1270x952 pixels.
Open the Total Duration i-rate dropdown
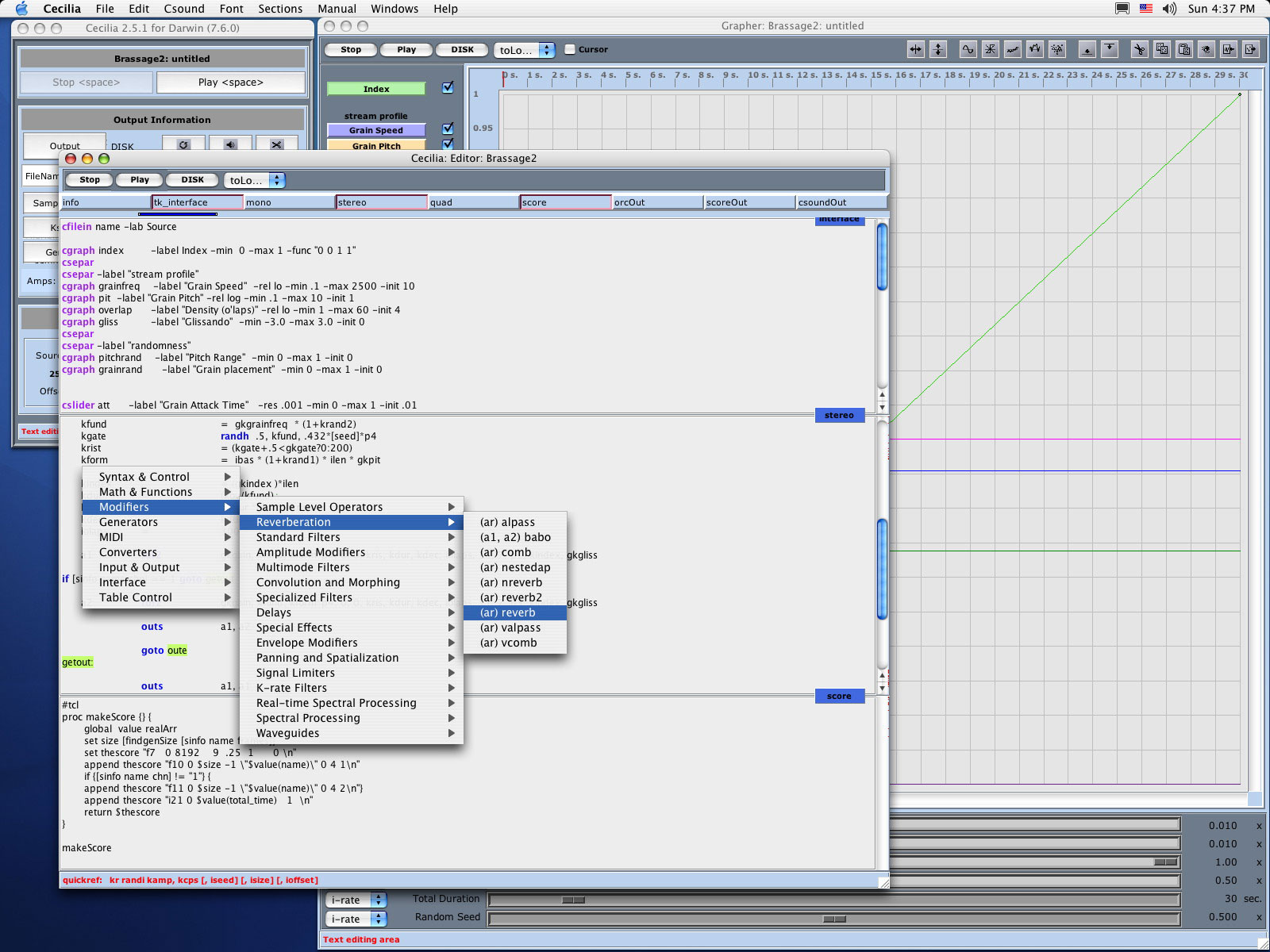point(356,900)
